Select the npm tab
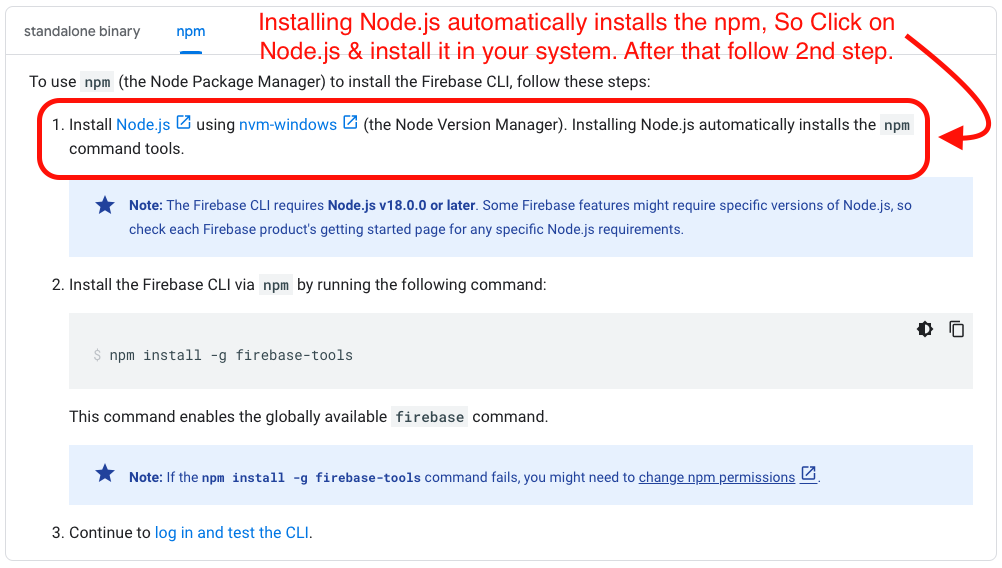The image size is (1002, 568). [190, 31]
